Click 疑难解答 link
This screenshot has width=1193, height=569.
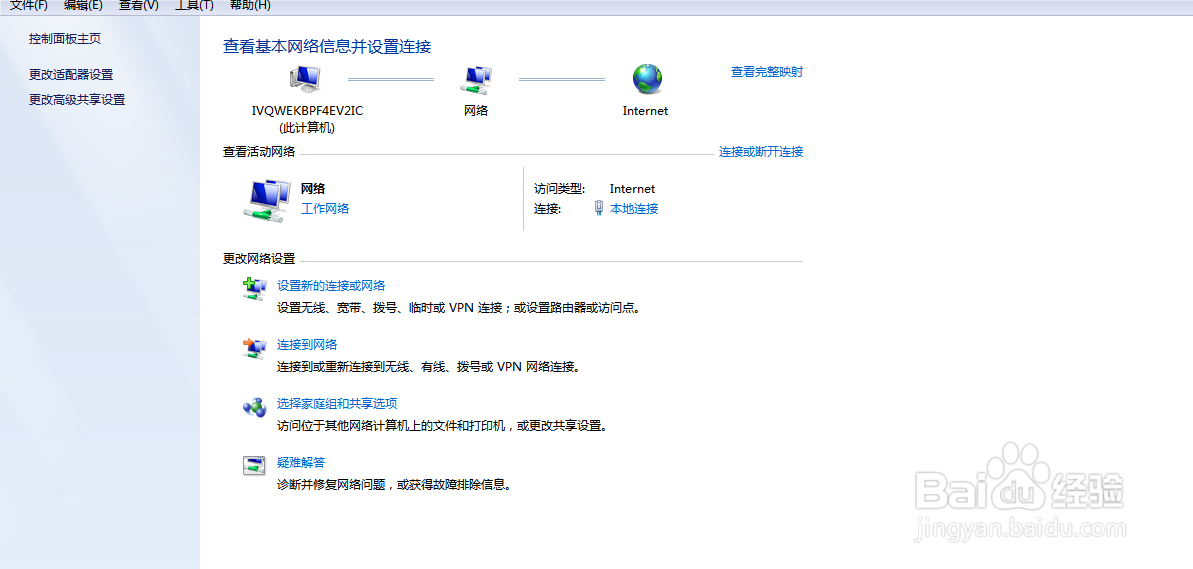tap(301, 463)
